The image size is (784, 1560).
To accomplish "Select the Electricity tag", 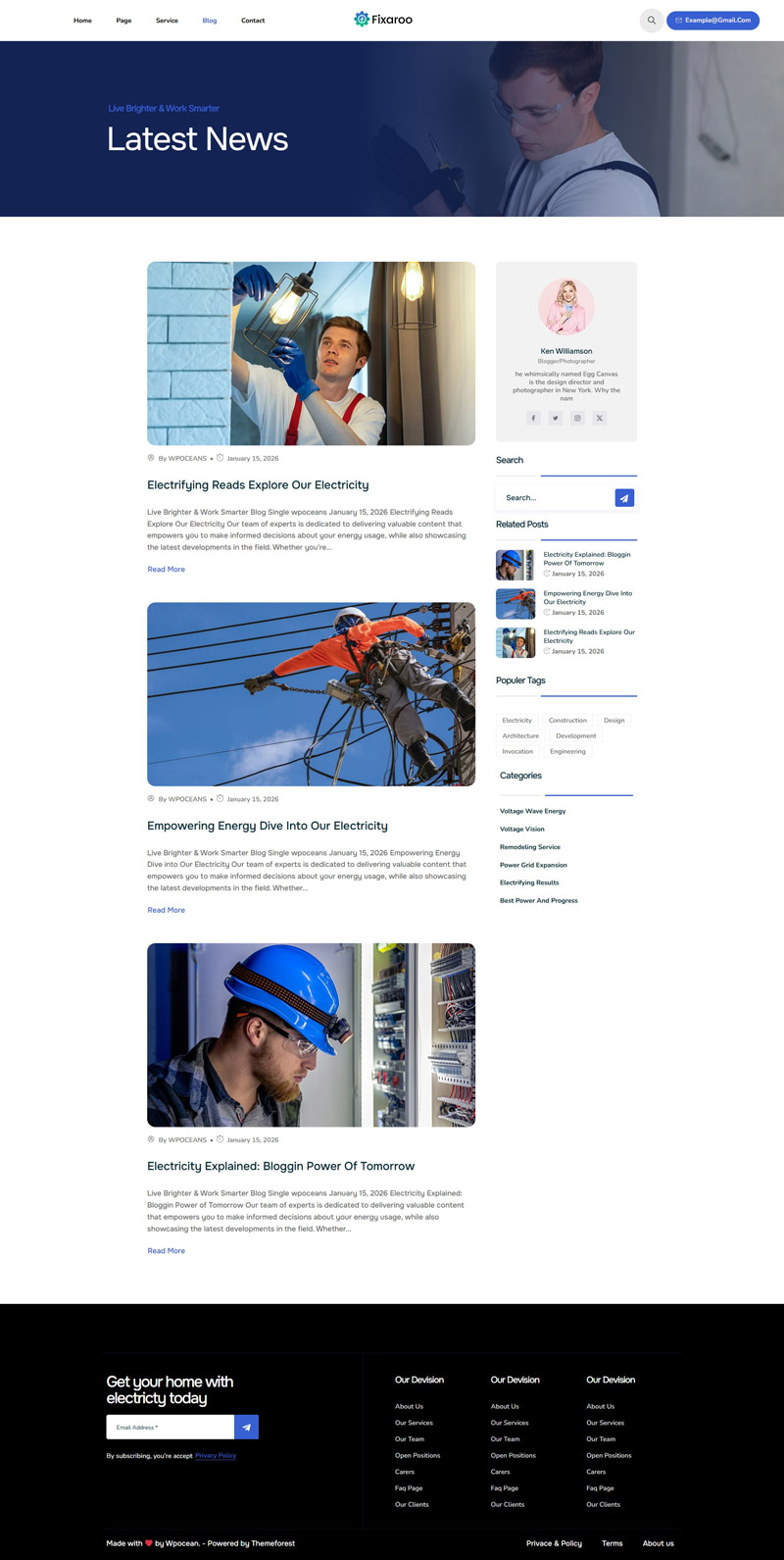I will [516, 721].
